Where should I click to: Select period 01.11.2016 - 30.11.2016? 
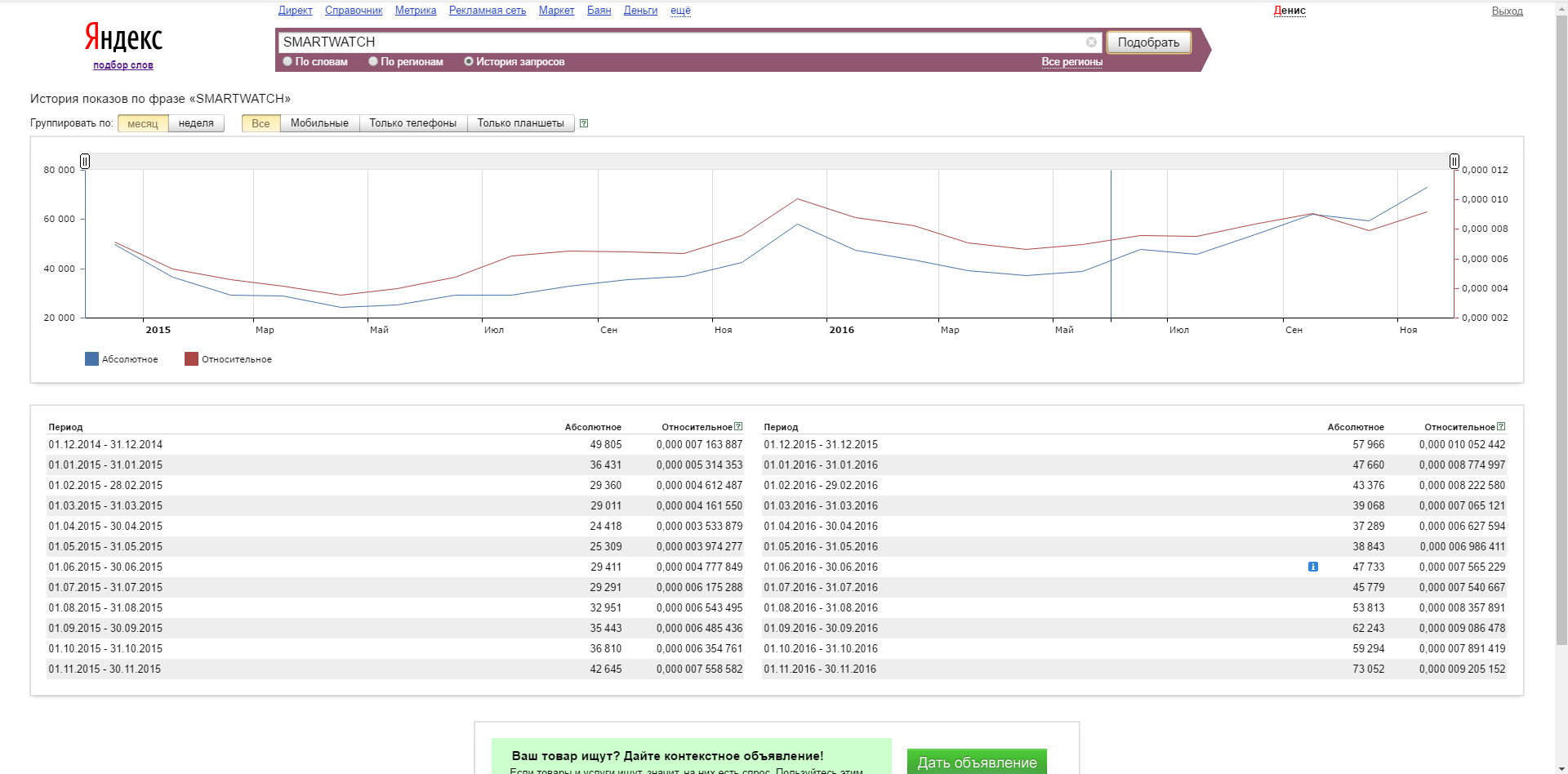[x=820, y=669]
